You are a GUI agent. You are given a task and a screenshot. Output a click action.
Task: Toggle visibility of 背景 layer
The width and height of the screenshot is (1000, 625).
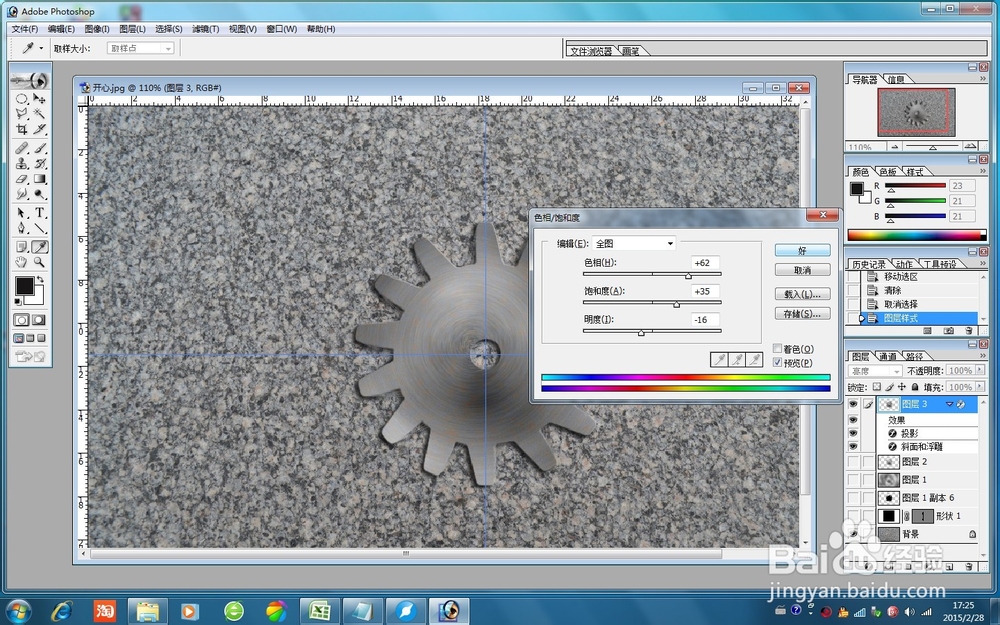tap(853, 533)
